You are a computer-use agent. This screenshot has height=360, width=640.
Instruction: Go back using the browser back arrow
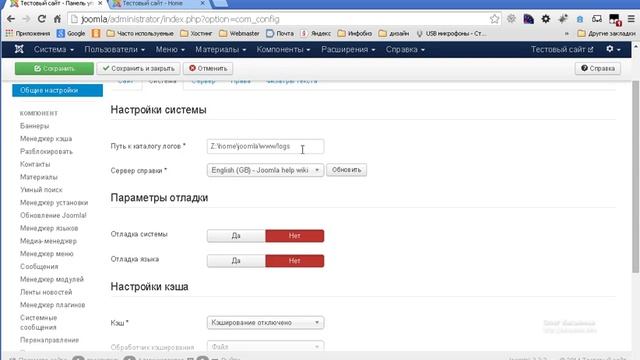(11, 19)
